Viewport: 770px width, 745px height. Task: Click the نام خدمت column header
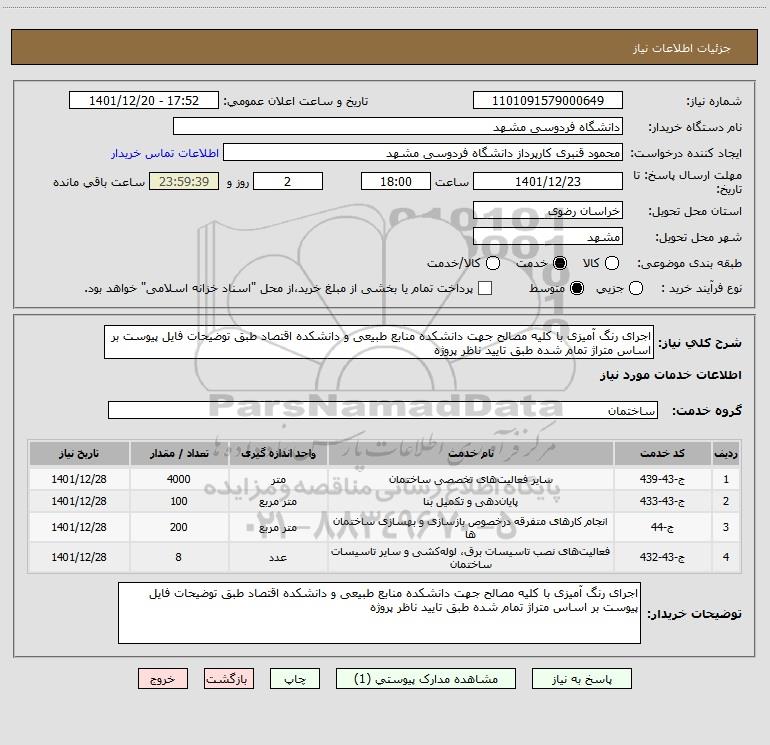pos(470,453)
